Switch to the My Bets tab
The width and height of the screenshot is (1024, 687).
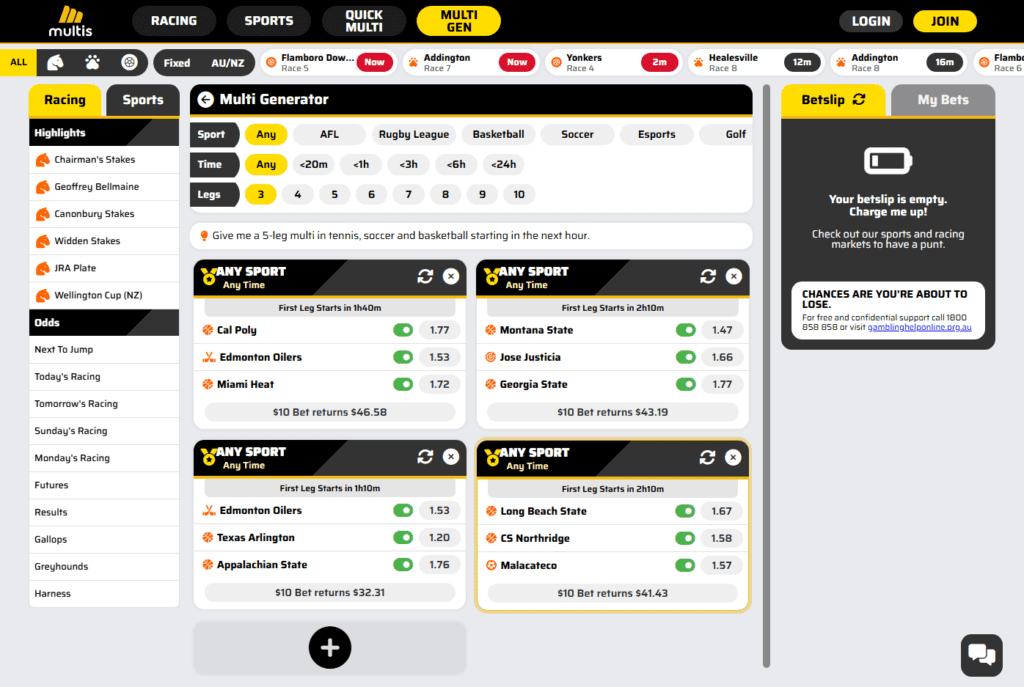[x=942, y=100]
